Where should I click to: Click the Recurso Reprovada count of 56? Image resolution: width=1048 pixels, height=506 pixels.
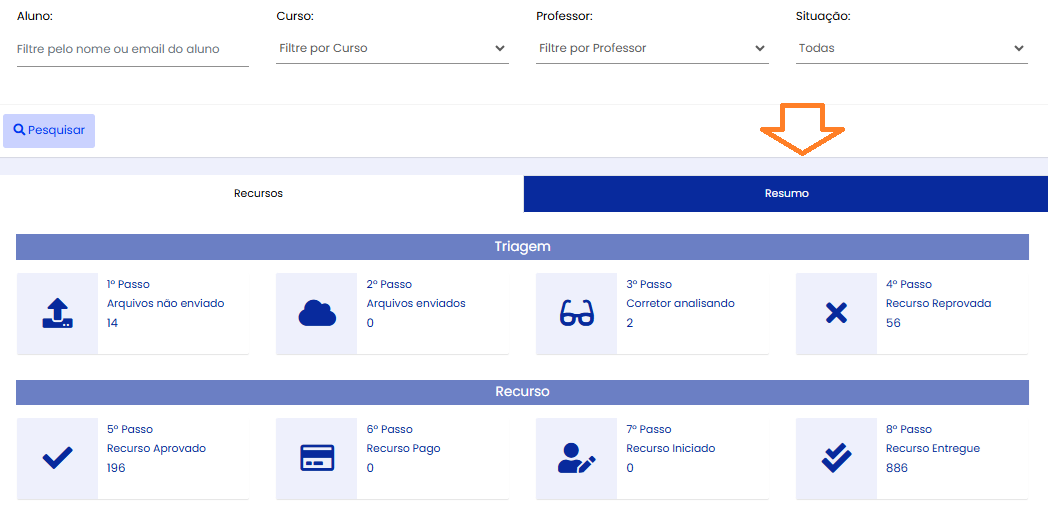(x=893, y=323)
